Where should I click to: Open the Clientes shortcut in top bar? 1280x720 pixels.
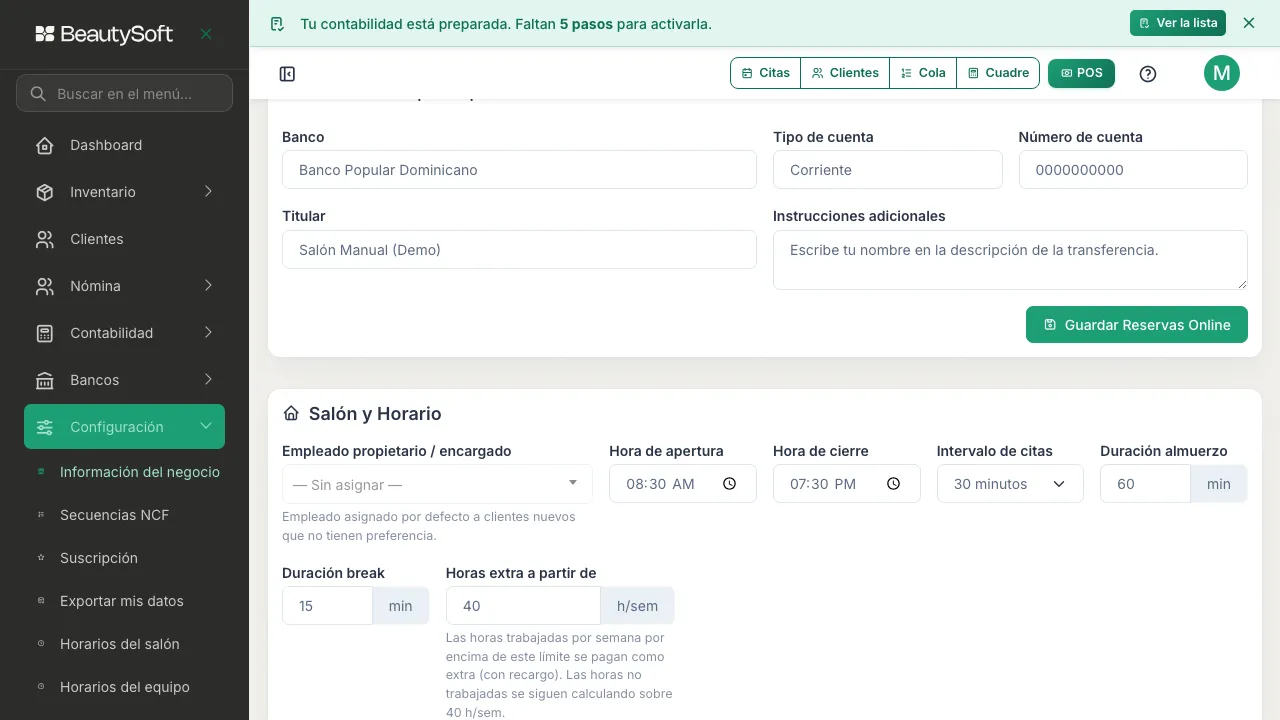(x=845, y=73)
